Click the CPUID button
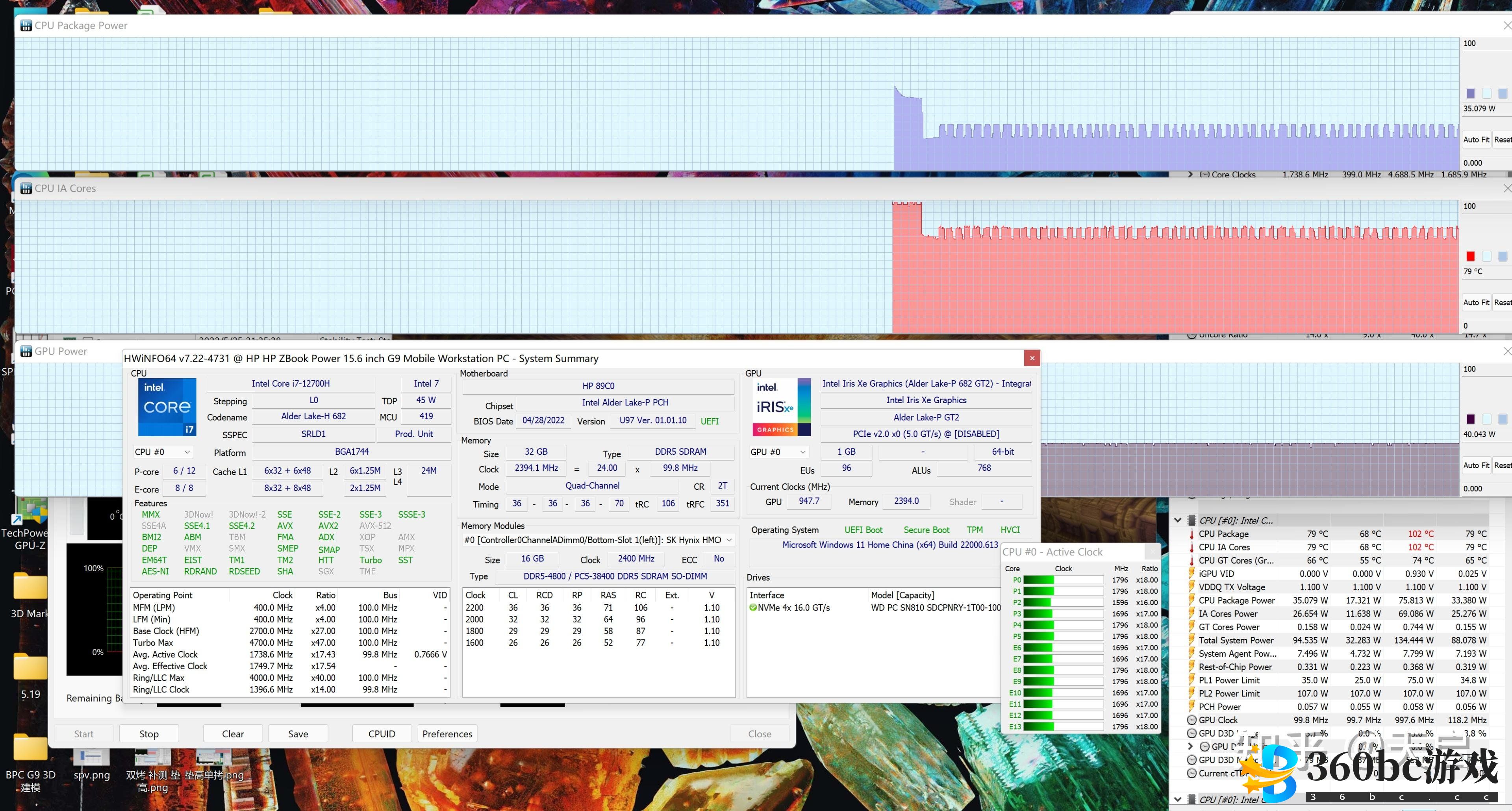The image size is (1512, 811). 382,733
